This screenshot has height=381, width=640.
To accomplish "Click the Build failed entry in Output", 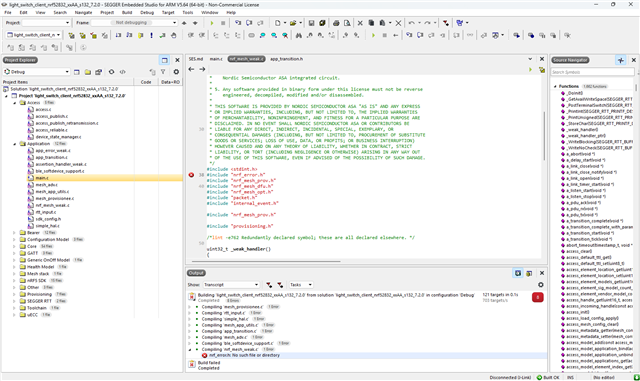I will [209, 363].
